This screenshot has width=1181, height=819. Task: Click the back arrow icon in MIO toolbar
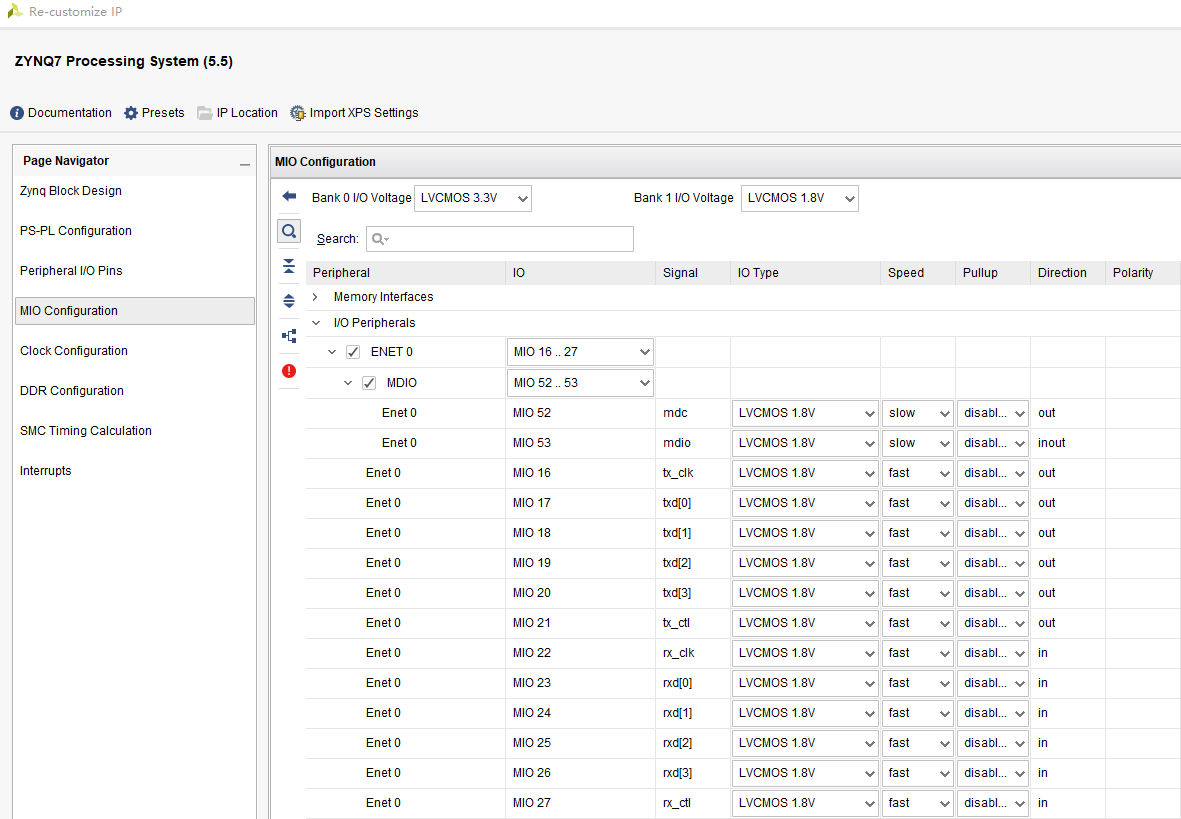point(289,196)
